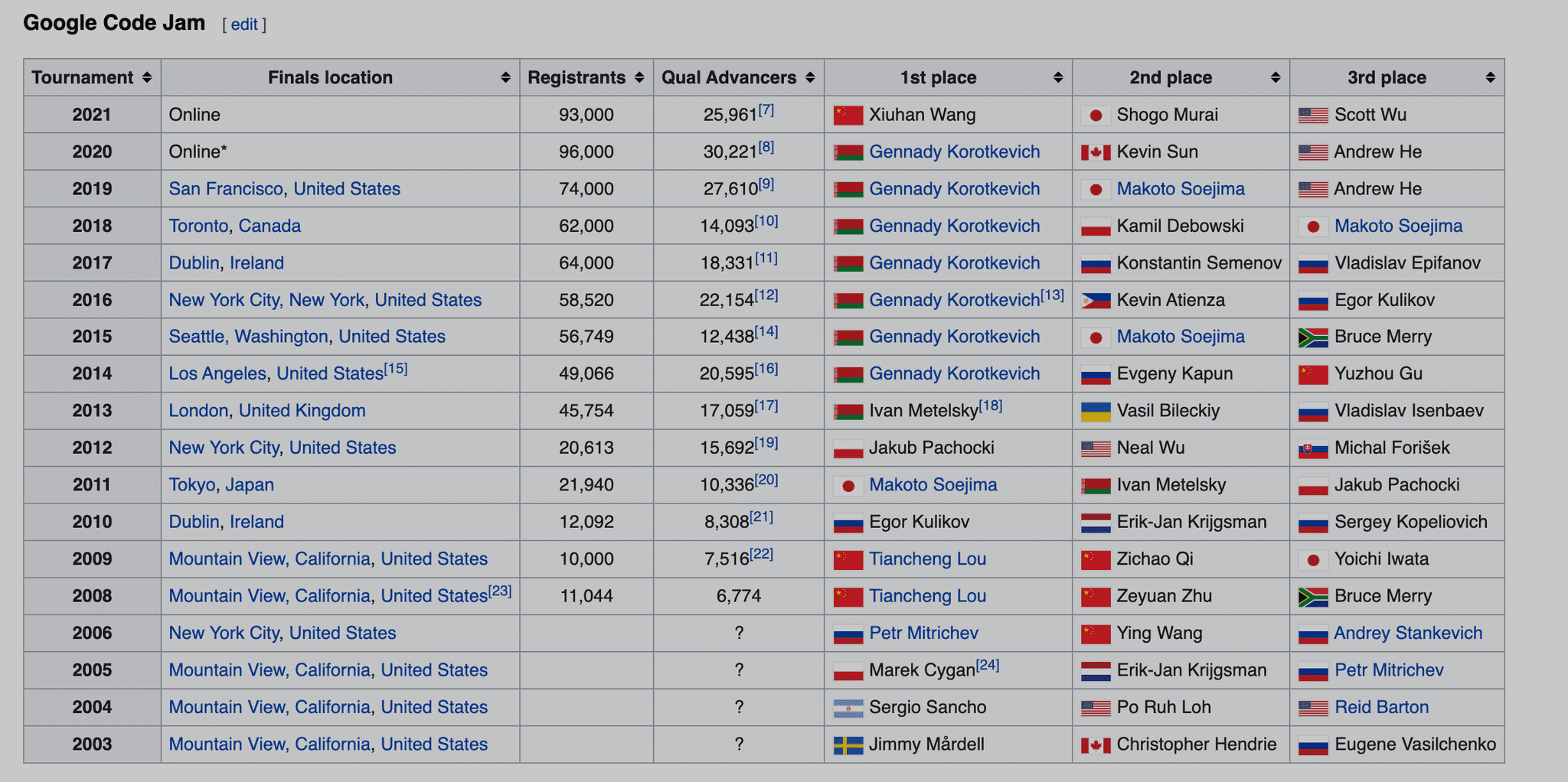Select the 2021 tournament year cell
Viewport: 1568px width, 782px height.
[x=92, y=115]
